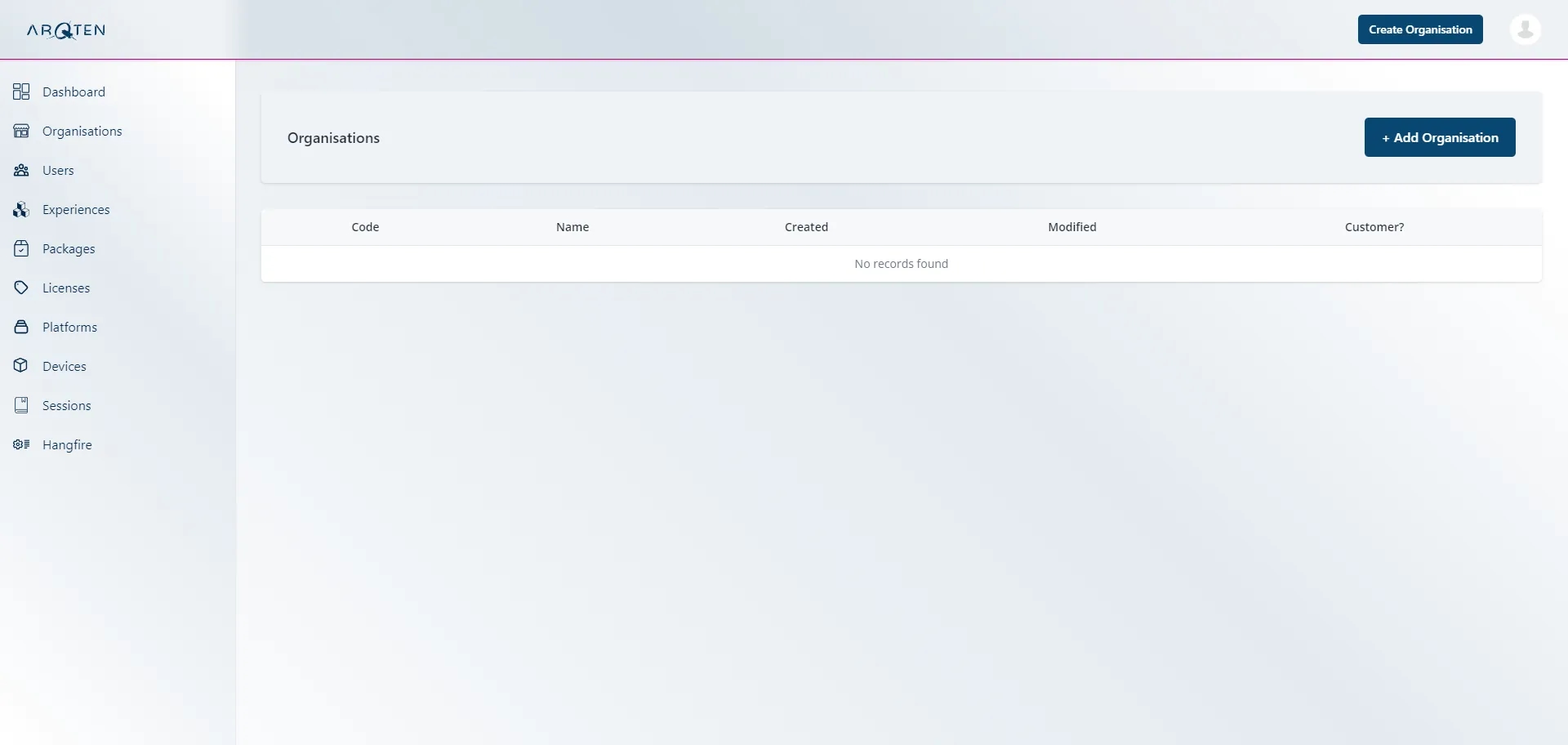Click the Customer? column header

(1374, 227)
